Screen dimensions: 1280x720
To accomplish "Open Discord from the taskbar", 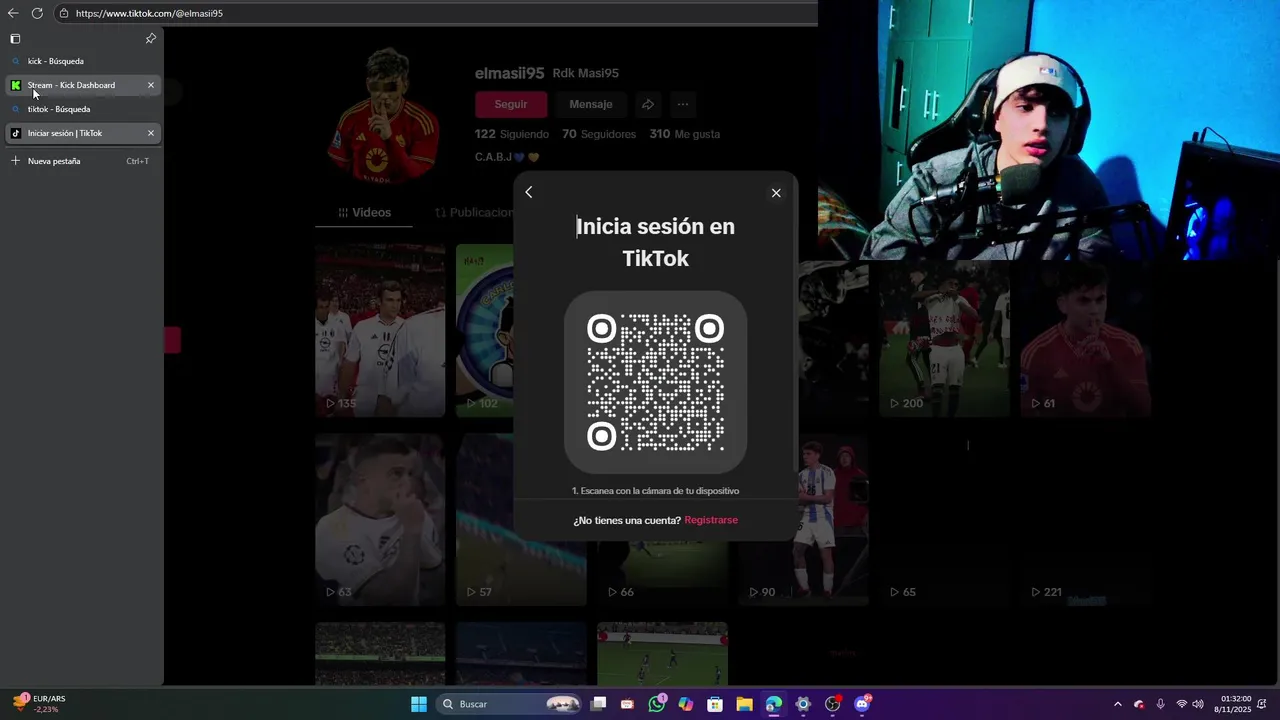I will point(862,704).
